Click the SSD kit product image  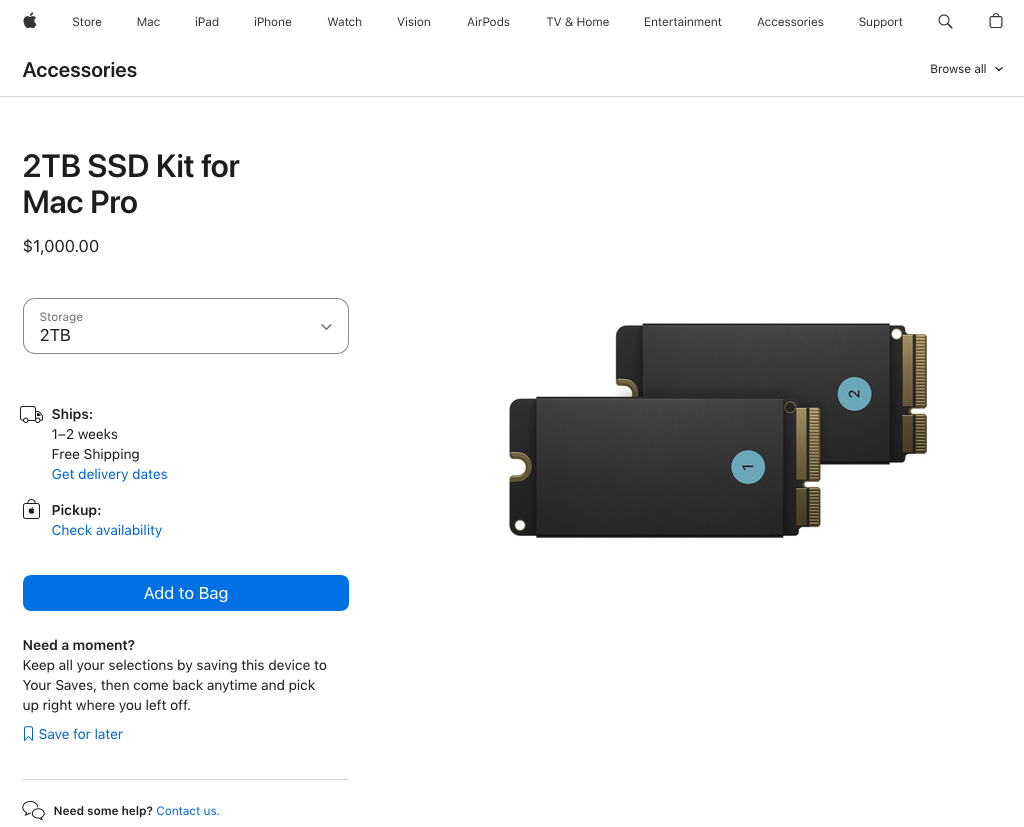pos(718,430)
